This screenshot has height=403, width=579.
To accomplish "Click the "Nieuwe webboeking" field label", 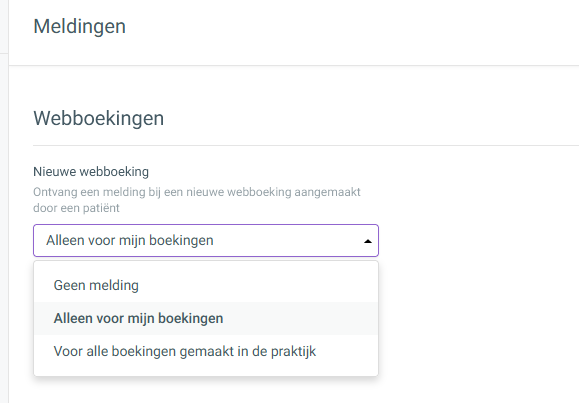I will click(x=91, y=172).
